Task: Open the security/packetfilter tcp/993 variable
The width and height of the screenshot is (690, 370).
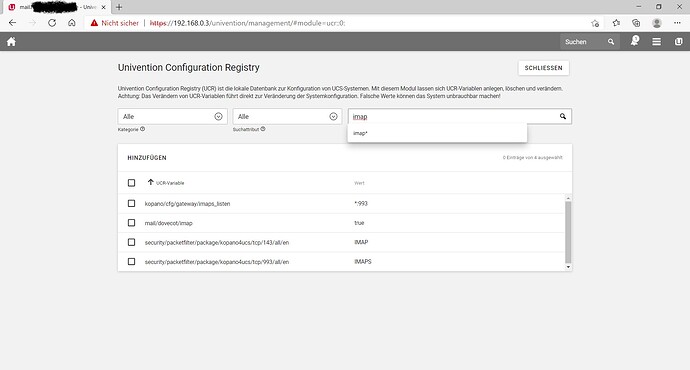Action: coord(217,262)
